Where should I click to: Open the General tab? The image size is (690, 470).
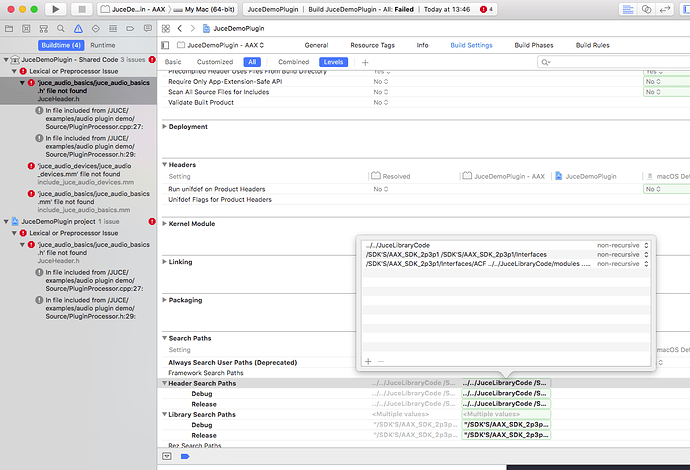(316, 45)
